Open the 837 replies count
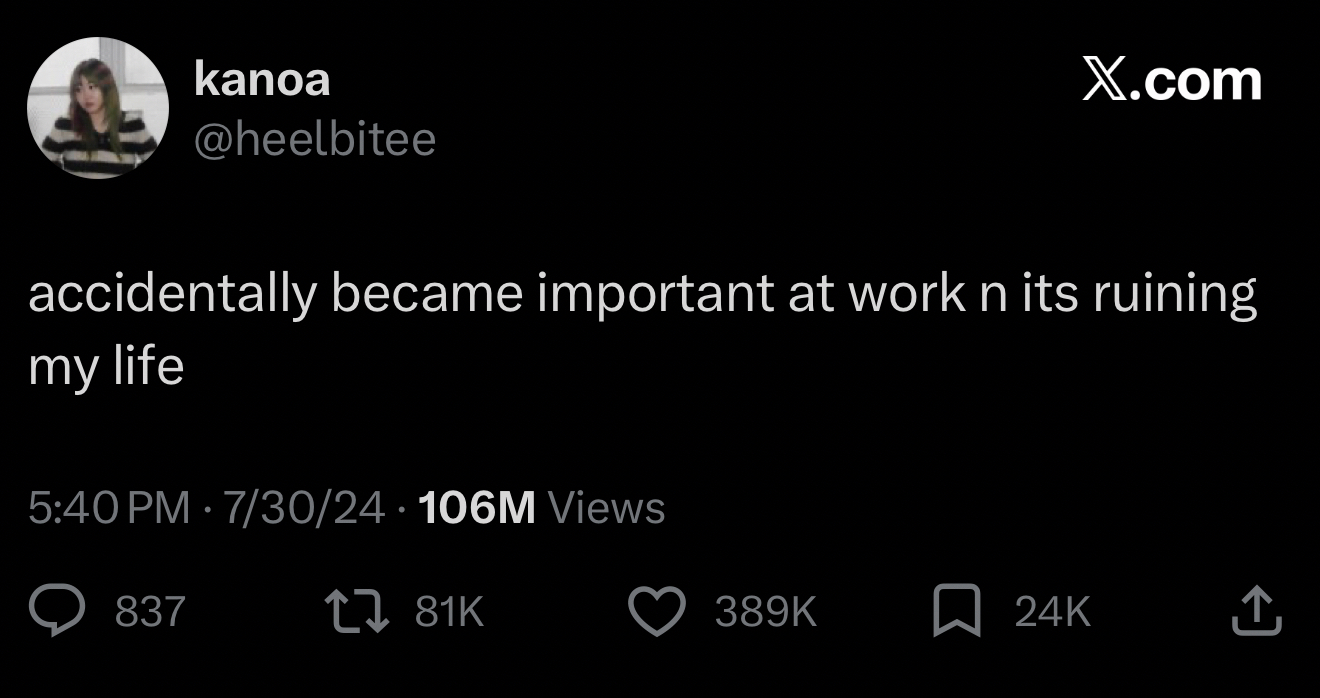Viewport: 1320px width, 698px height. tap(150, 612)
